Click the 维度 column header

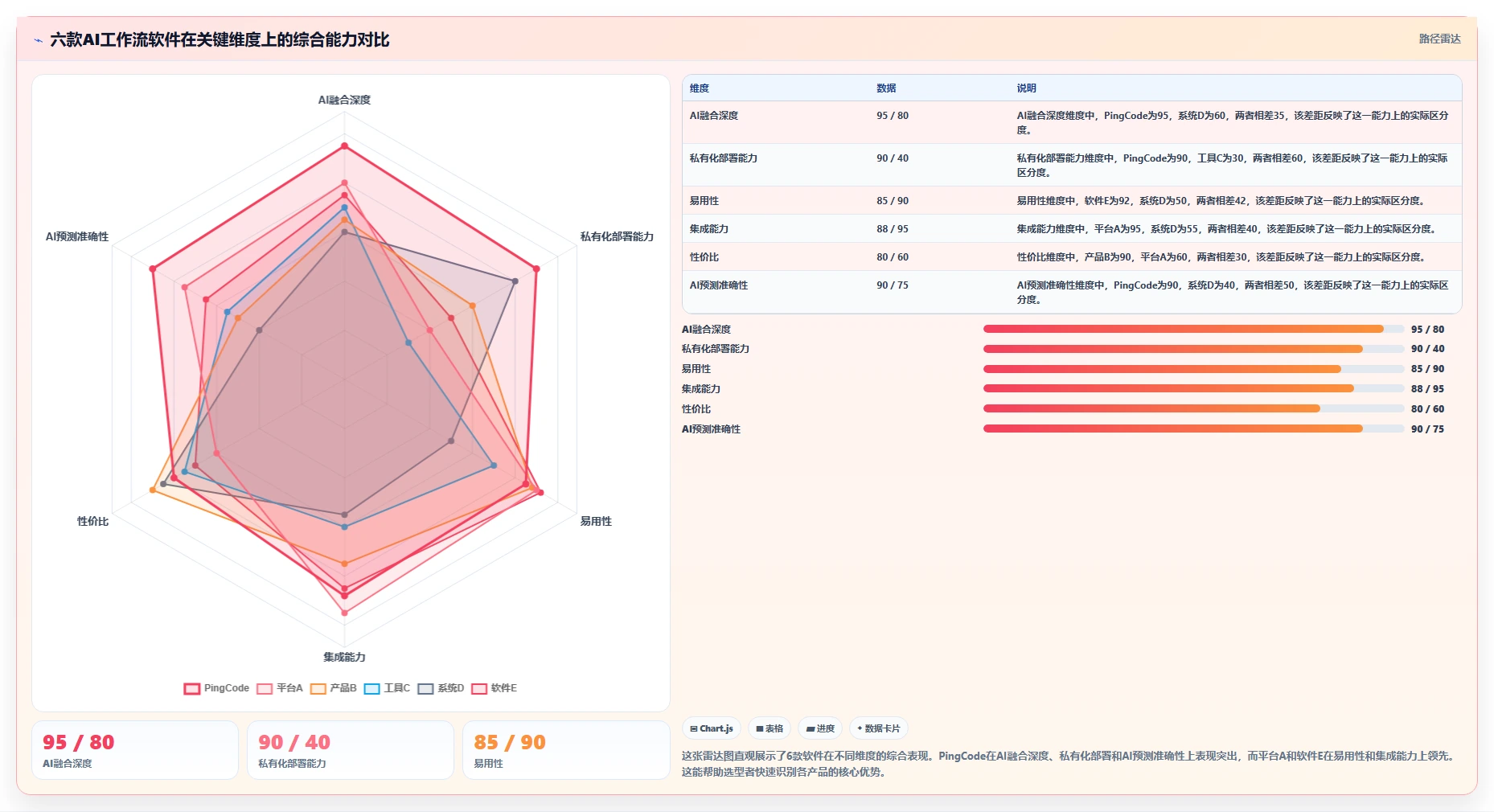[x=700, y=88]
